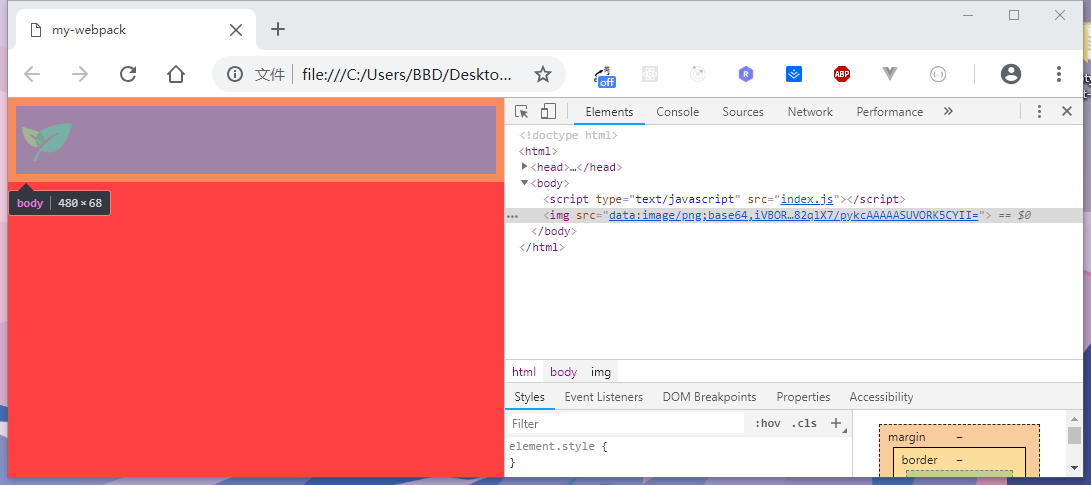
Task: Toggle the device toolbar in DevTools
Action: click(549, 111)
